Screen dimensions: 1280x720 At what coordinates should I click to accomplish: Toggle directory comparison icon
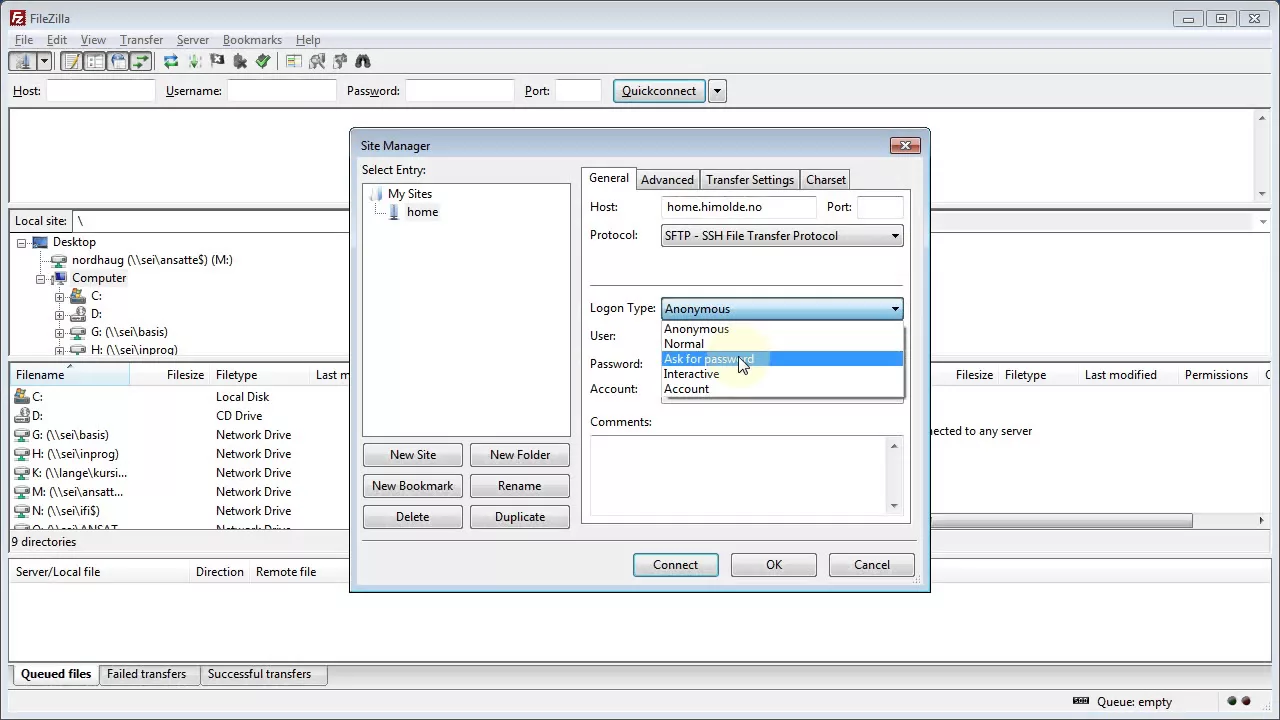click(317, 61)
